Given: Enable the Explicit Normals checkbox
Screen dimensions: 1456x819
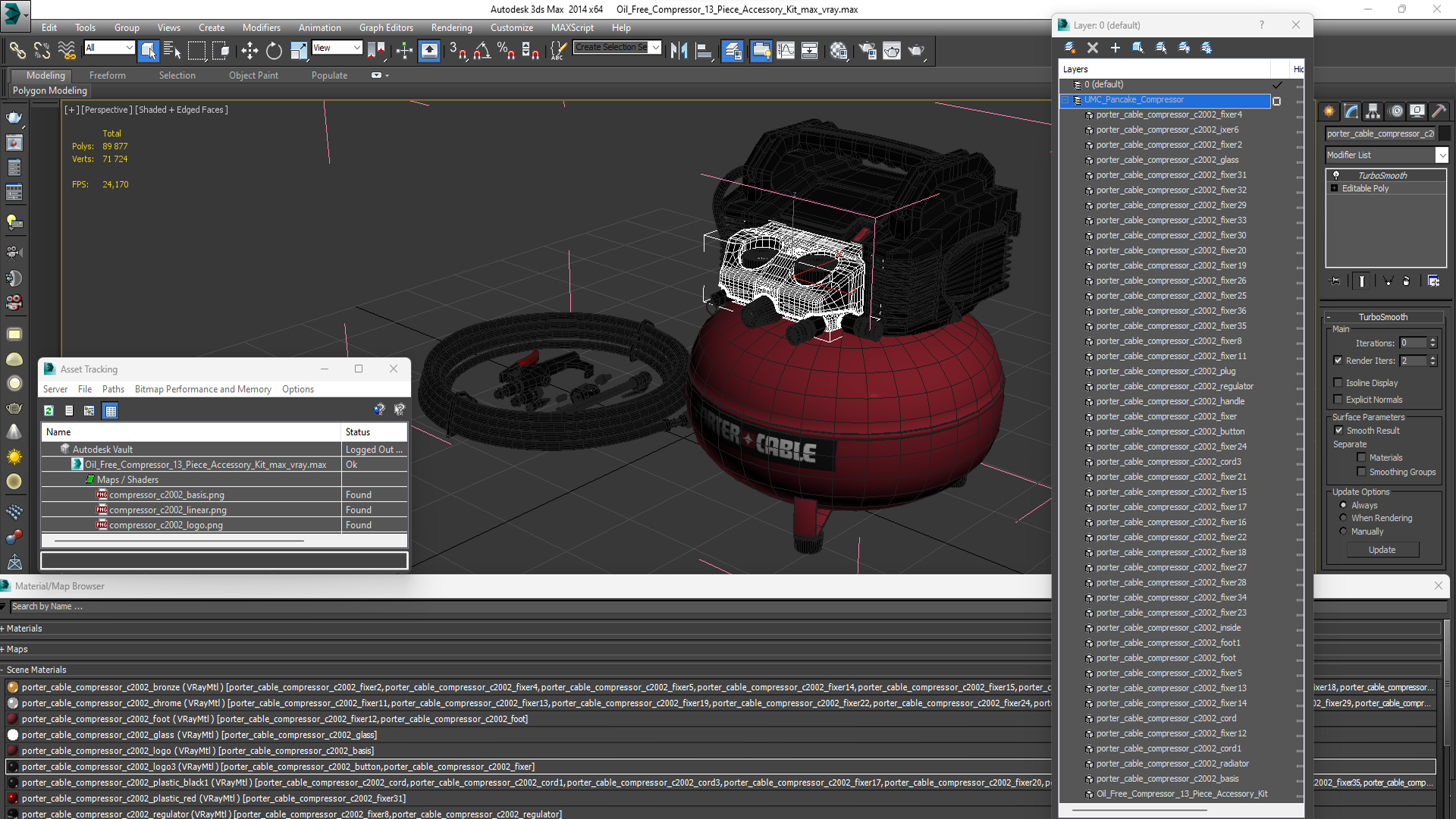Looking at the screenshot, I should coord(1338,400).
